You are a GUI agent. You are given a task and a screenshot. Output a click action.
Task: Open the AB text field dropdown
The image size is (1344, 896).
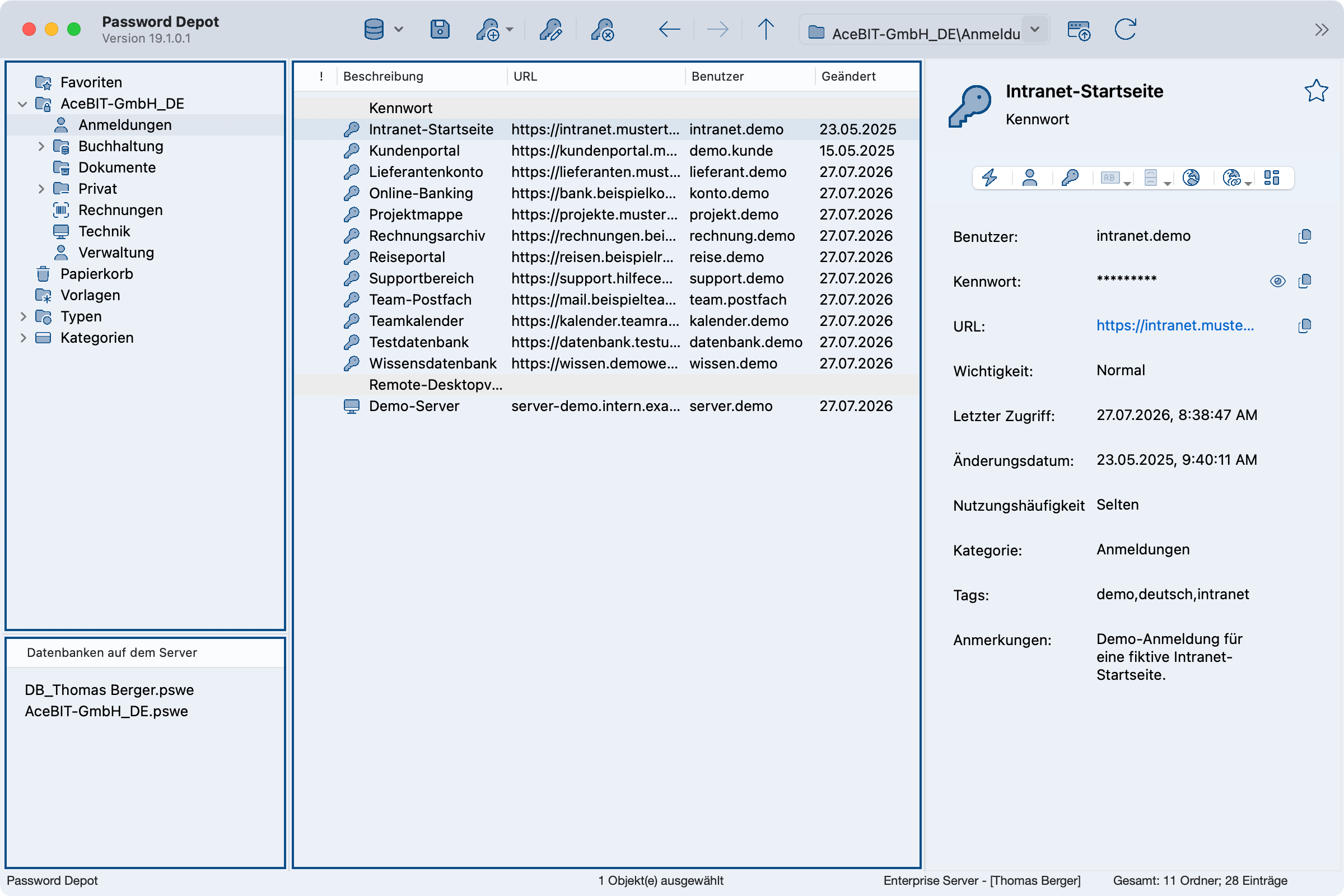tap(1127, 183)
